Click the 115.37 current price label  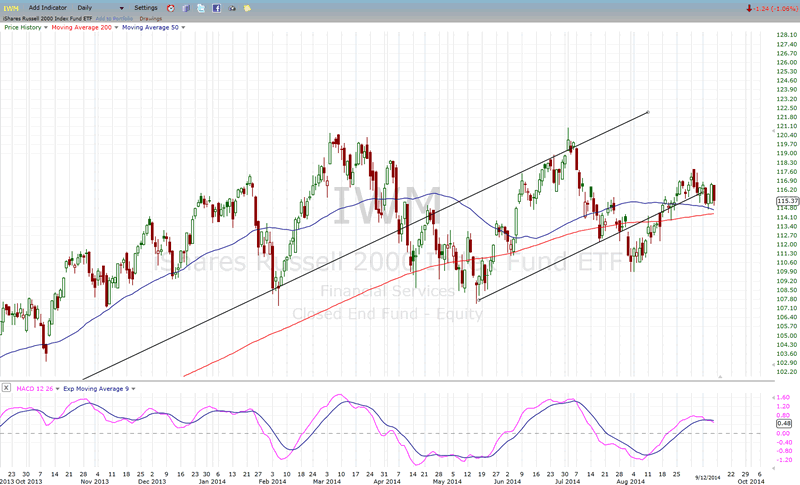pos(785,201)
